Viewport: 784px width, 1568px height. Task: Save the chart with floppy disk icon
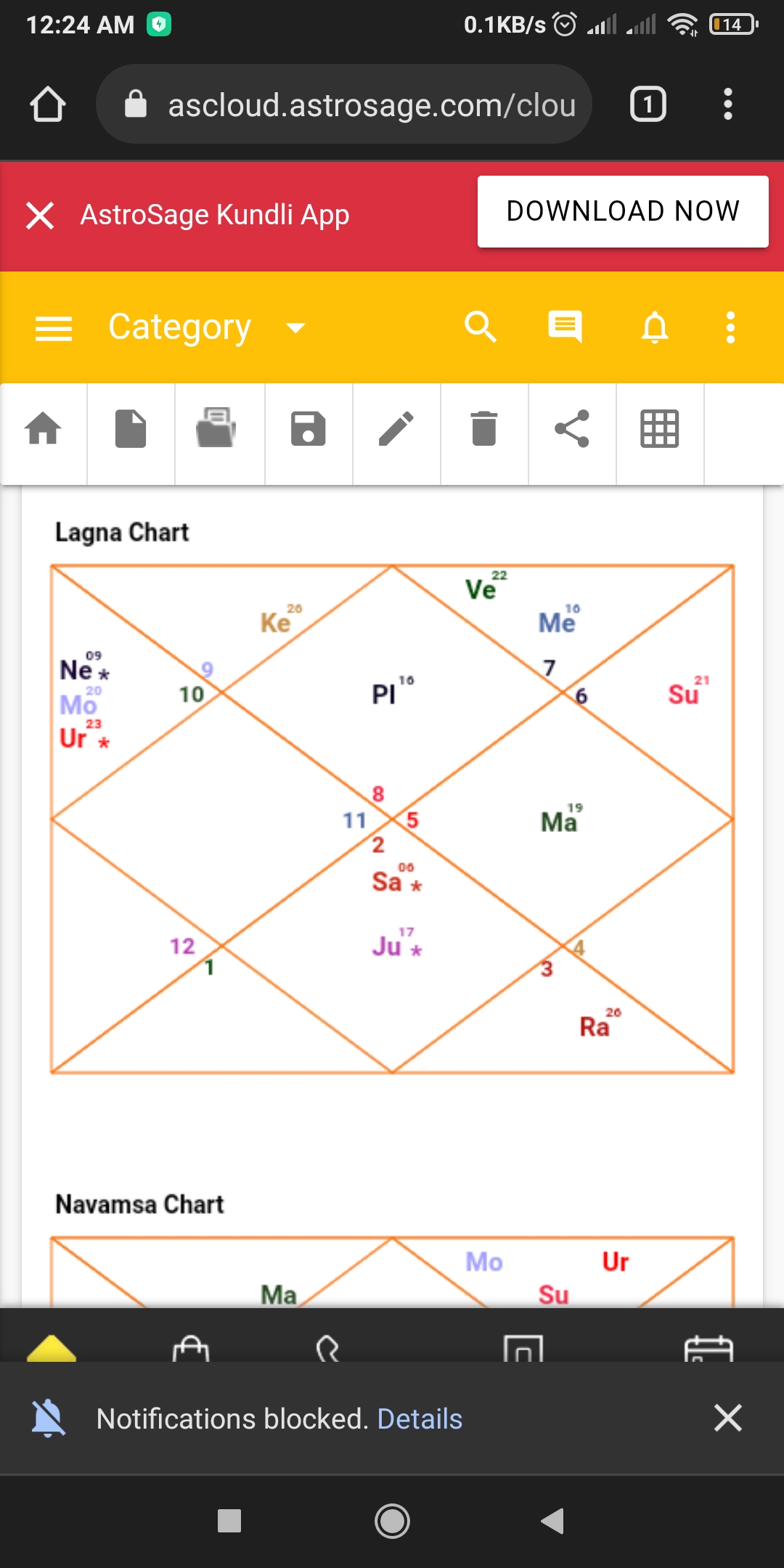(308, 428)
